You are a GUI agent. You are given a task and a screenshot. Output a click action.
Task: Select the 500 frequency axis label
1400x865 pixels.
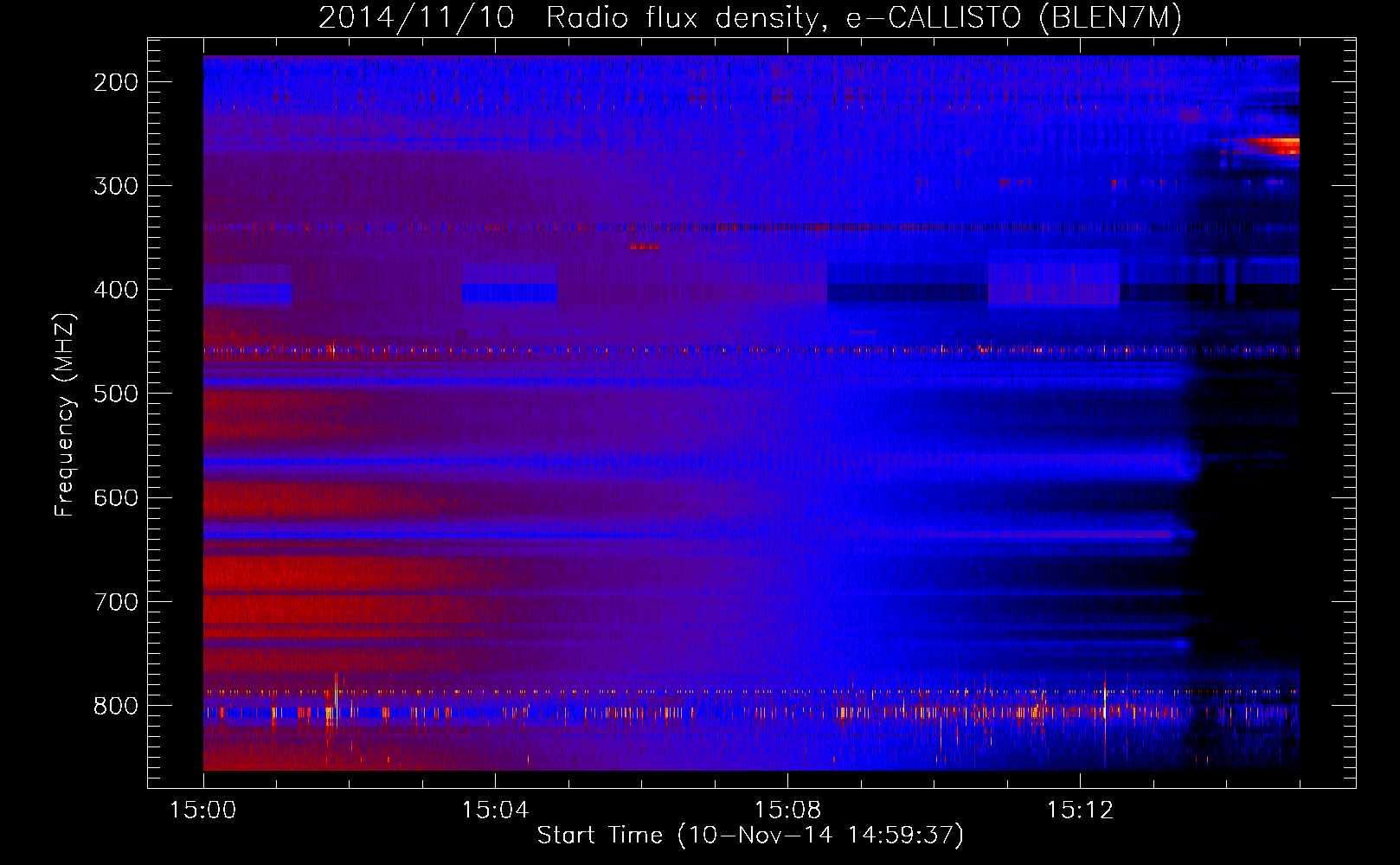coord(115,394)
